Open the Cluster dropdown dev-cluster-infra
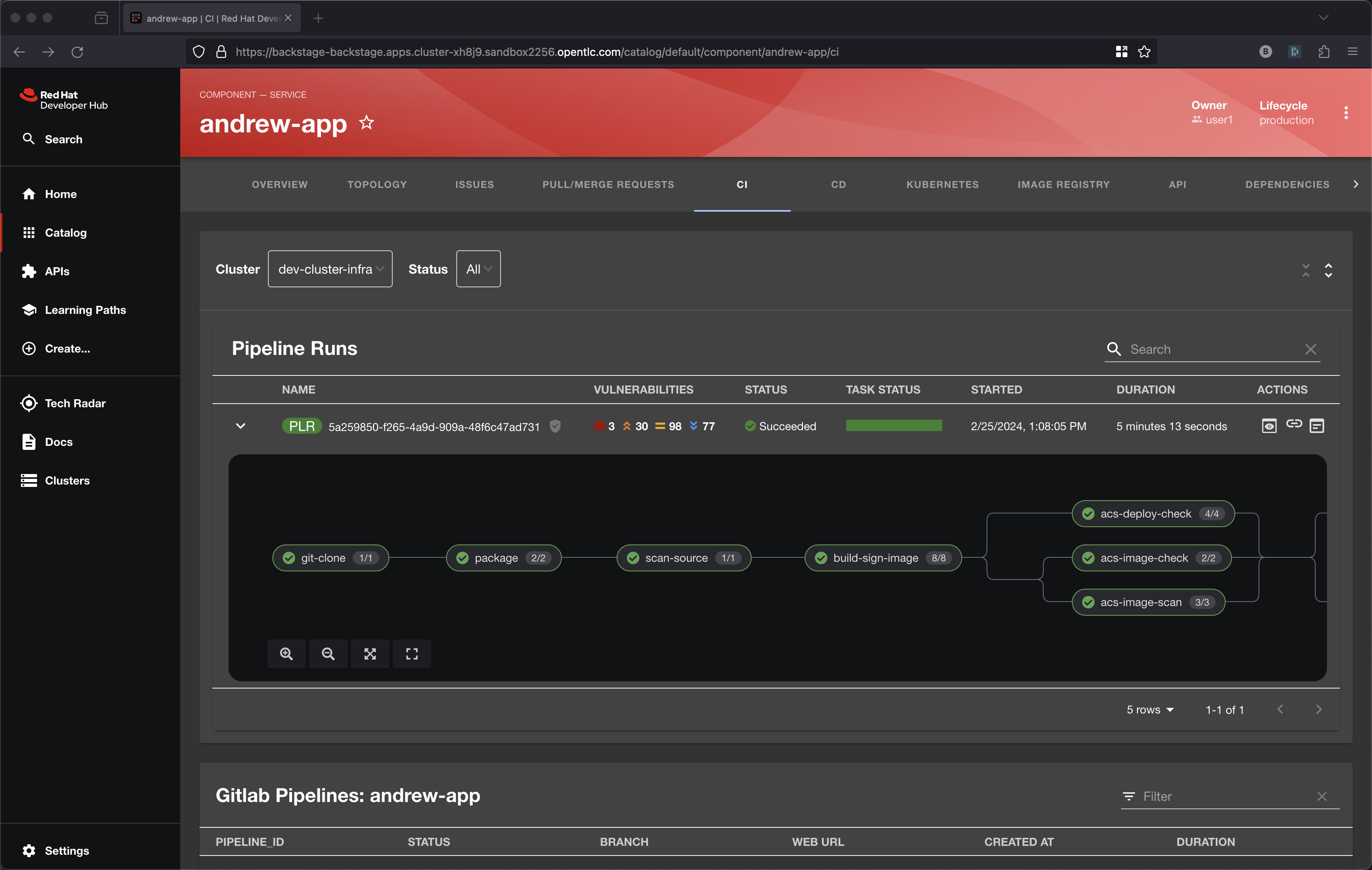The height and width of the screenshot is (870, 1372). [x=330, y=269]
